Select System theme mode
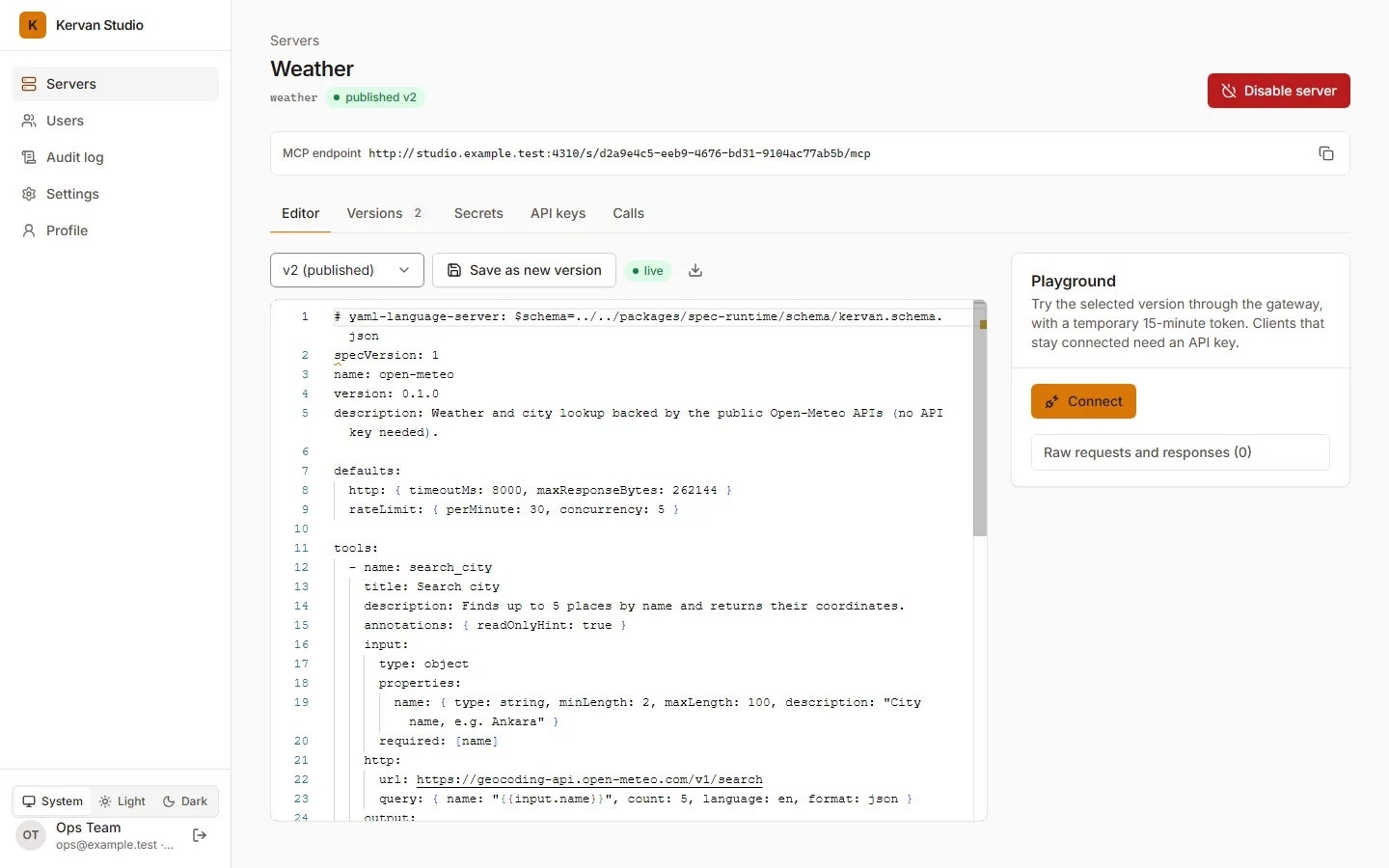This screenshot has height=868, width=1389. pos(53,801)
